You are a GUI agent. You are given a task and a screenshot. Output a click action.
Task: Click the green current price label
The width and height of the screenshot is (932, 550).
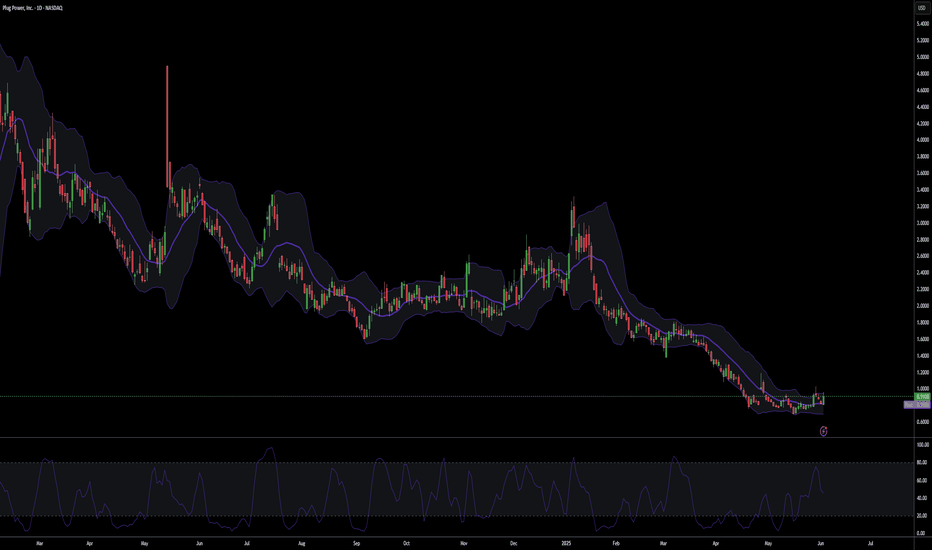[x=922, y=396]
